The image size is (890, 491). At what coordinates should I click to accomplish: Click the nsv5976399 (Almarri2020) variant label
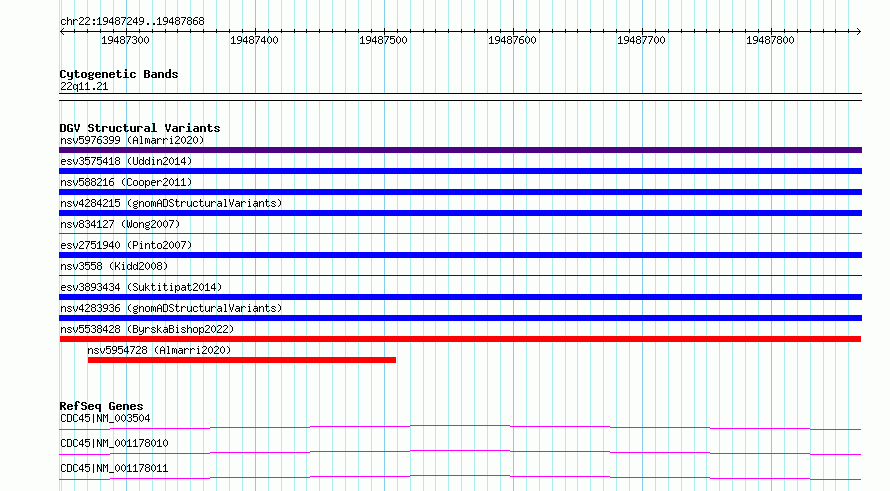pos(132,140)
